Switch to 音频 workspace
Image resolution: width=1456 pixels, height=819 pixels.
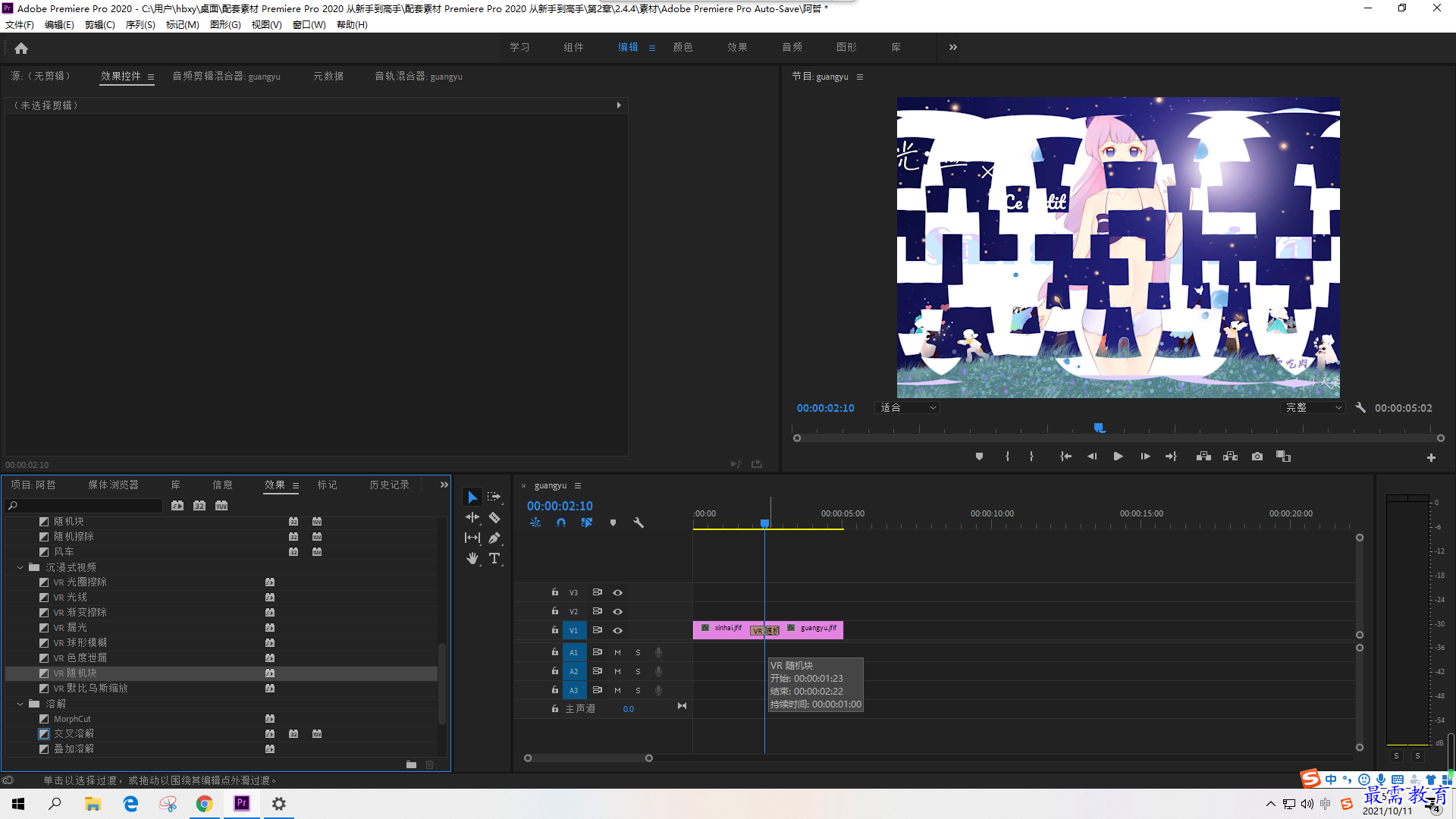click(792, 47)
